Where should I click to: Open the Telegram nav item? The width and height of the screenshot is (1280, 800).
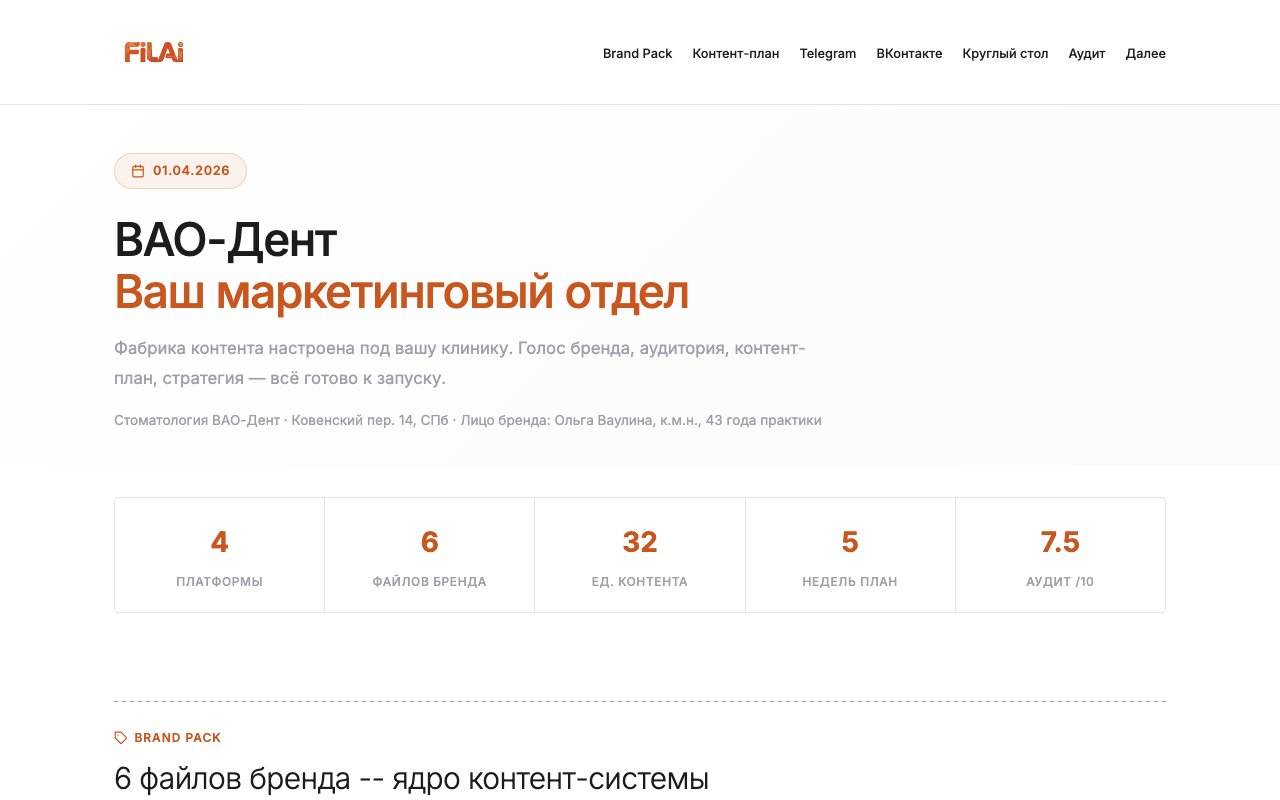828,54
